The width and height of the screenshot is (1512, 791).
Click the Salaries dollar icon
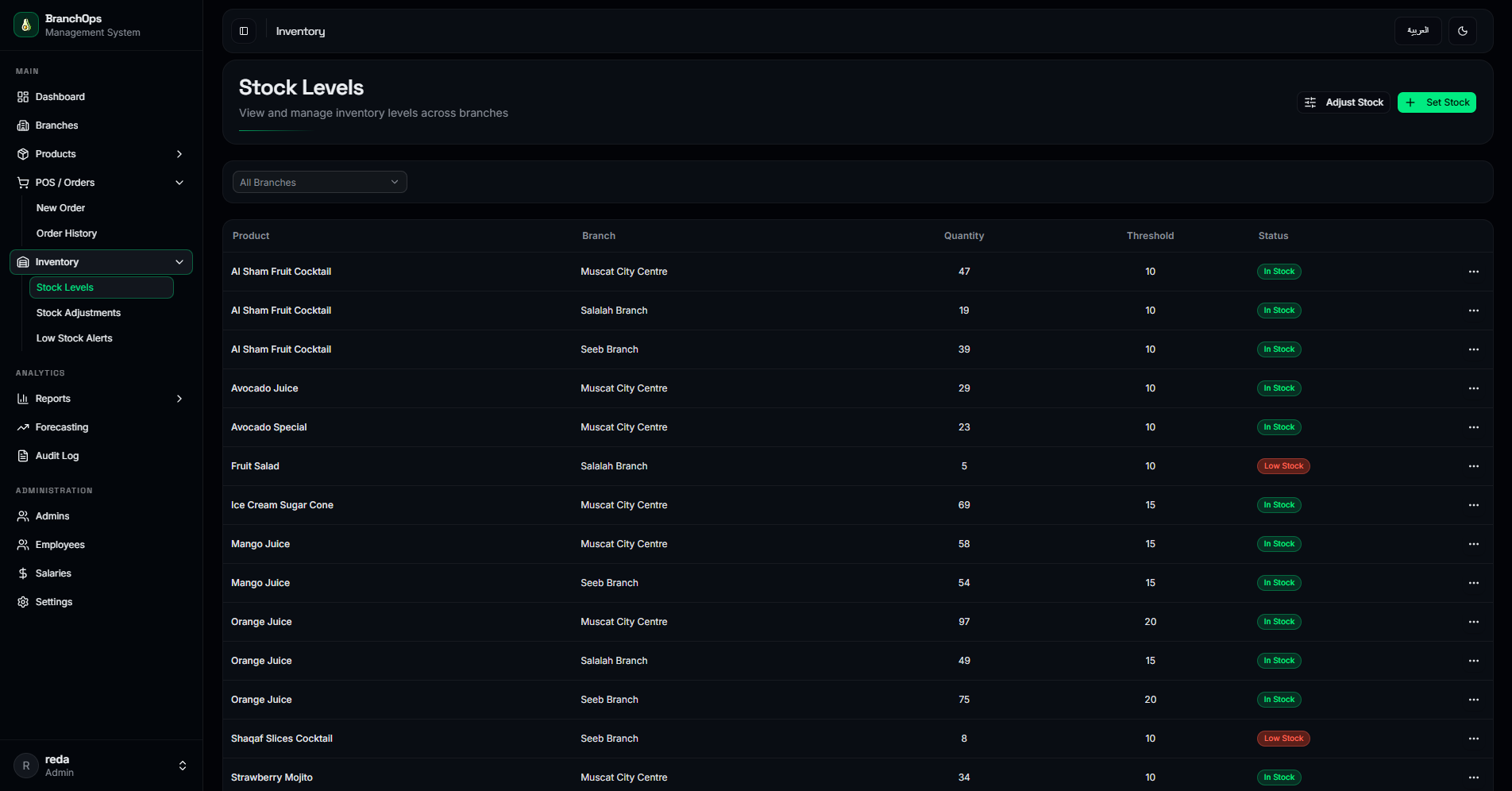[x=23, y=573]
